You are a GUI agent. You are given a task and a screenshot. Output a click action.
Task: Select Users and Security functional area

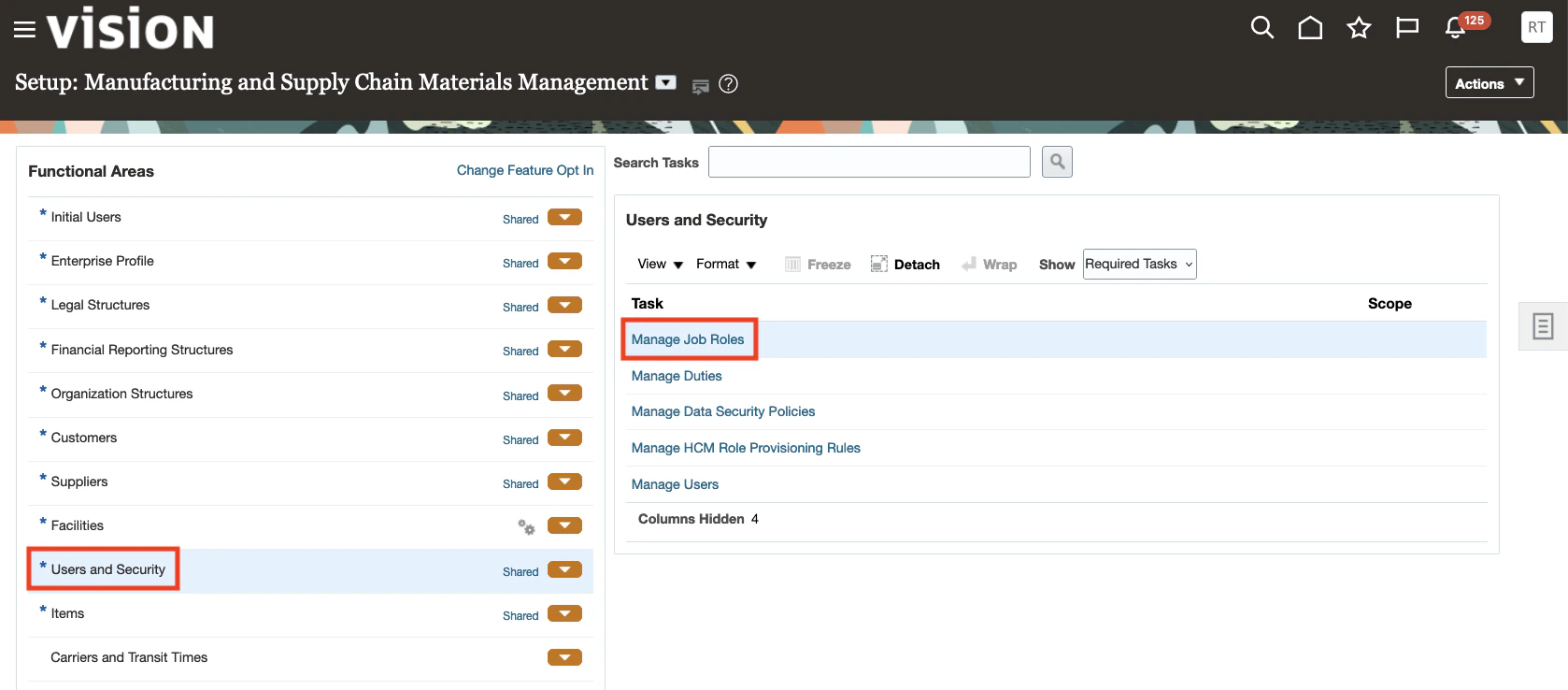coord(107,569)
